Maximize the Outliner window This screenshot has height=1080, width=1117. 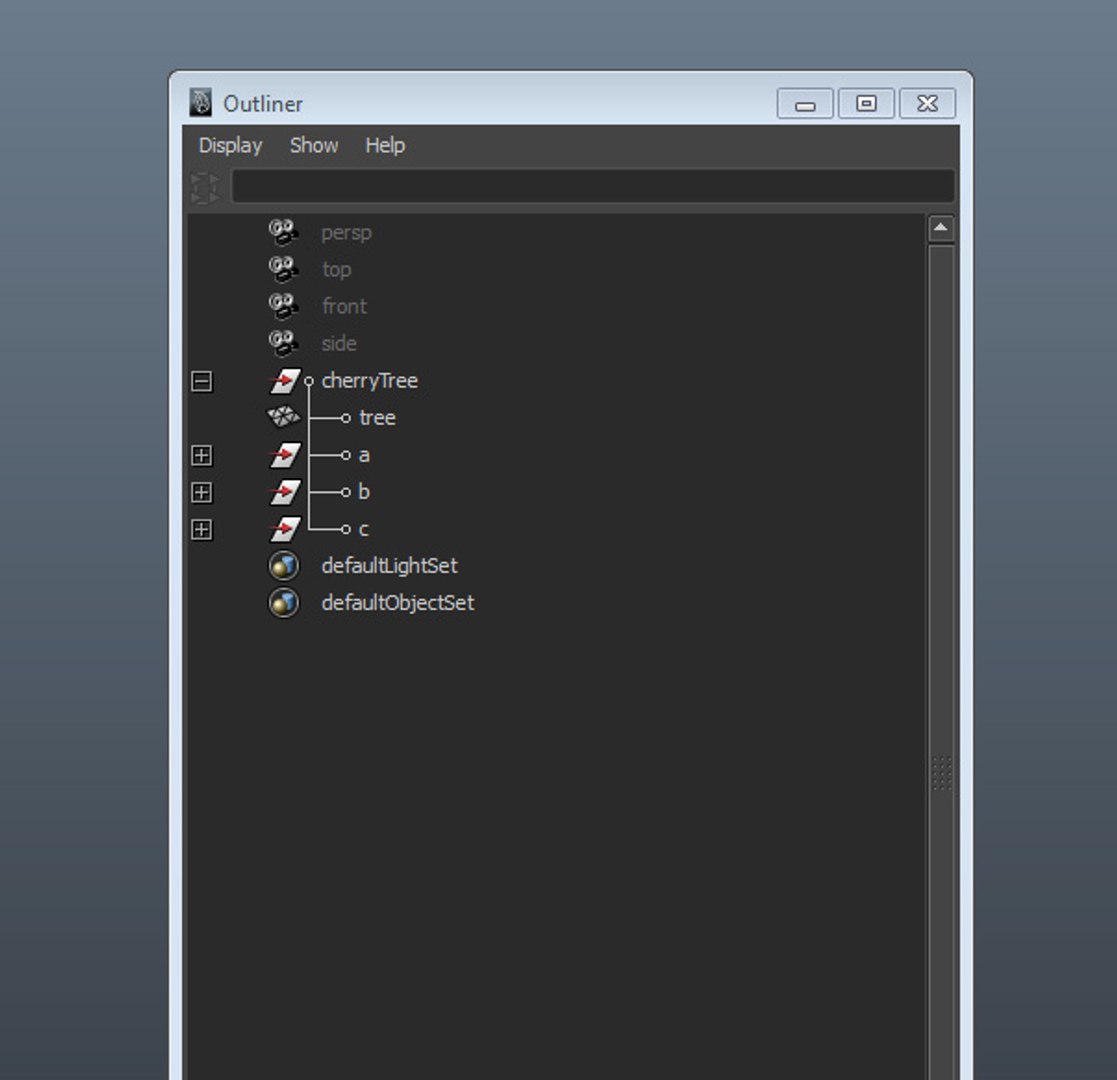tap(866, 104)
